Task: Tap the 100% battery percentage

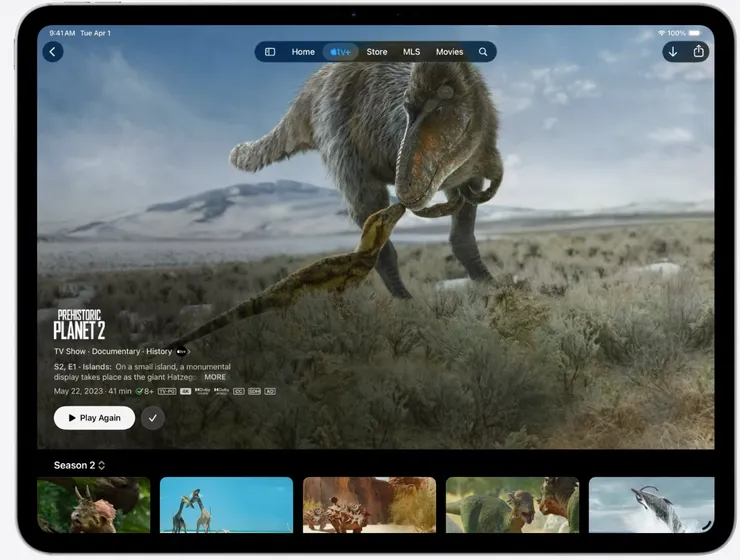Action: click(676, 33)
